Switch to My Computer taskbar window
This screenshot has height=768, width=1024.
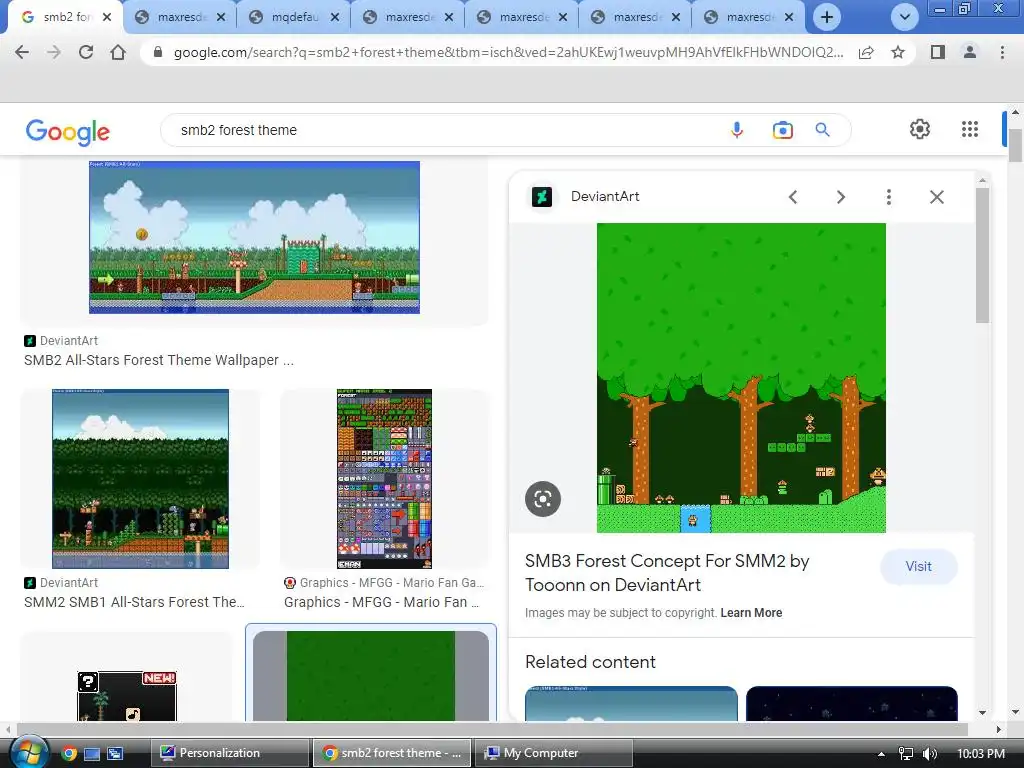552,753
